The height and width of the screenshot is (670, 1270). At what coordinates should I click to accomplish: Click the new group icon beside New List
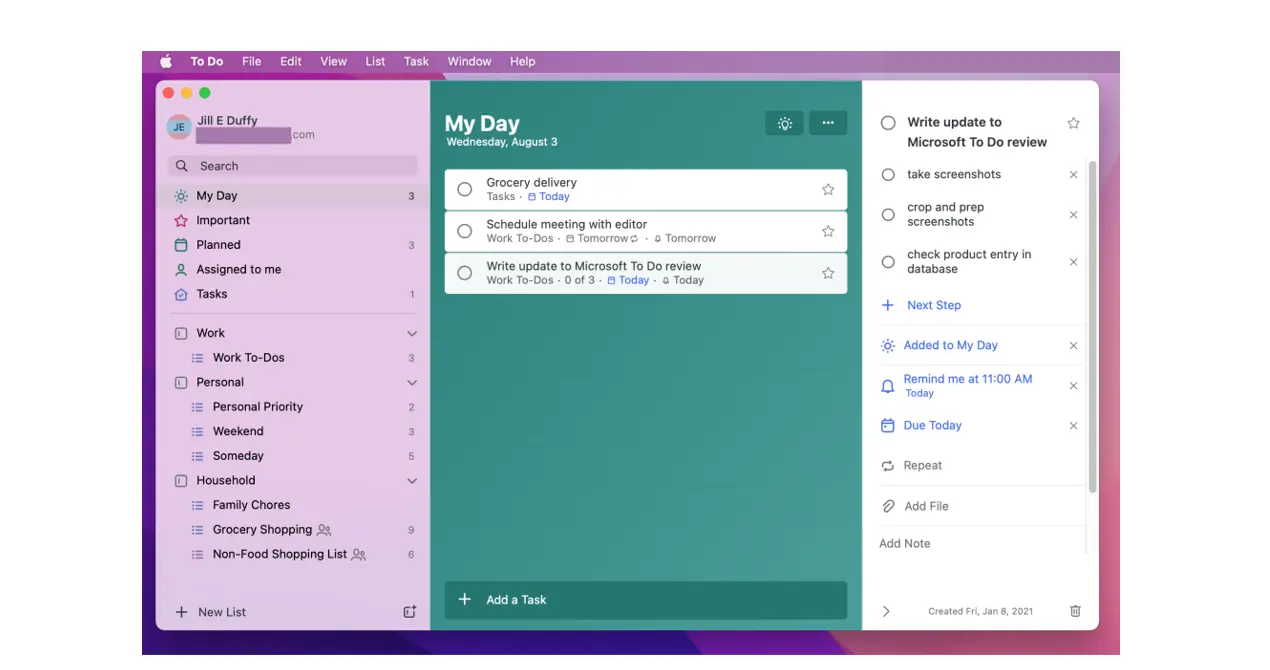coord(409,611)
